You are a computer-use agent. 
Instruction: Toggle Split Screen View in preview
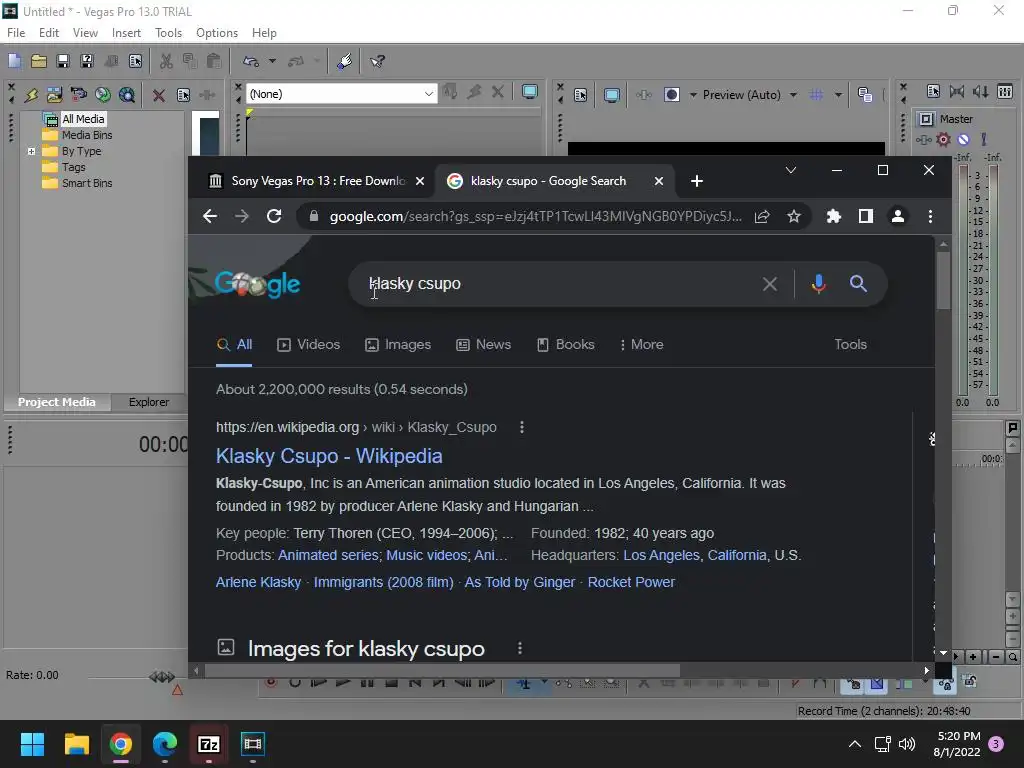click(x=672, y=95)
